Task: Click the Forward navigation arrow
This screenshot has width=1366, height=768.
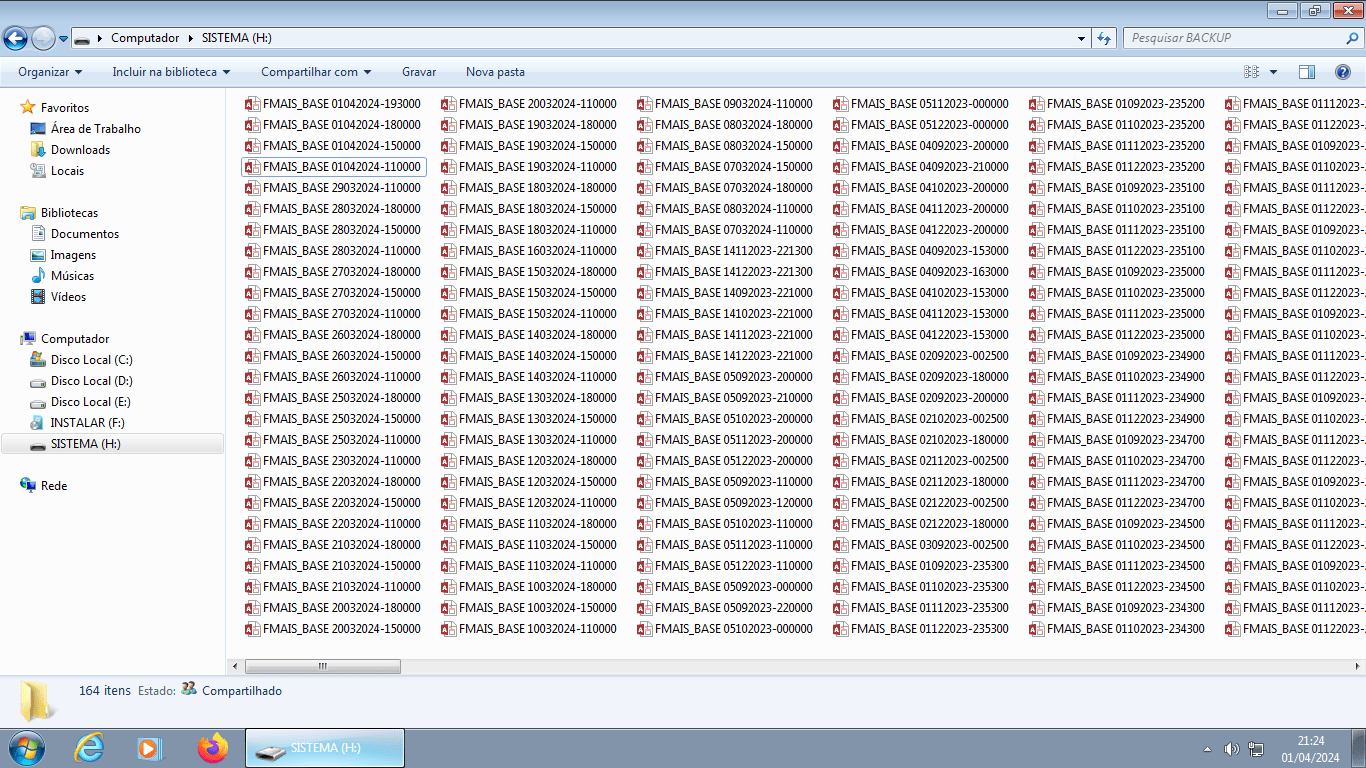Action: click(x=43, y=39)
